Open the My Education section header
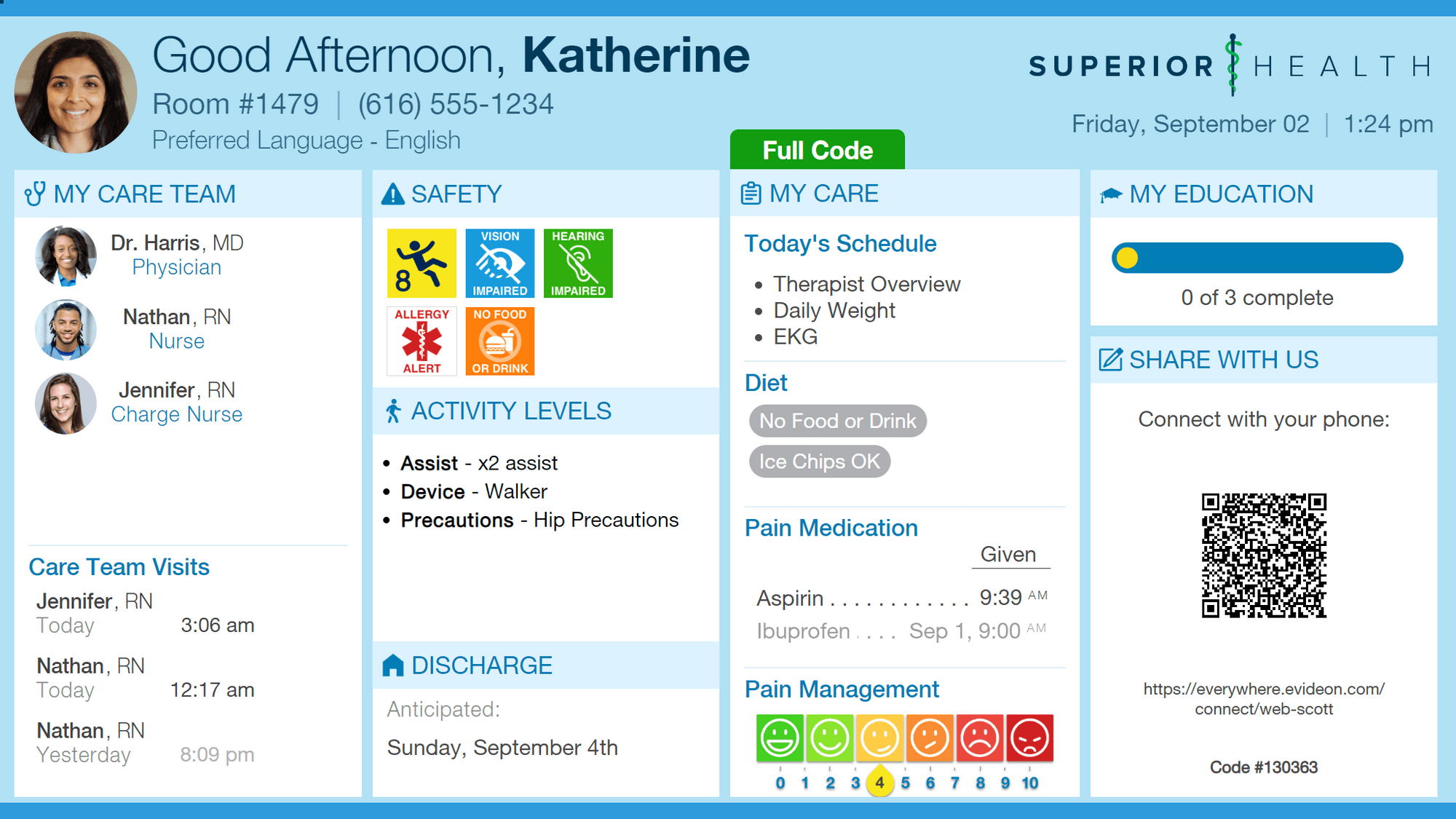The width and height of the screenshot is (1456, 819). tap(1221, 194)
